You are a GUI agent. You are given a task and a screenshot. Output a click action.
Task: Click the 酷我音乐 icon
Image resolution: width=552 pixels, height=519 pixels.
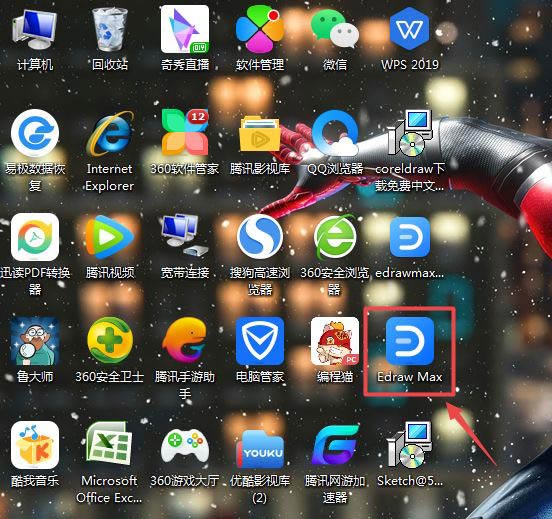point(35,444)
